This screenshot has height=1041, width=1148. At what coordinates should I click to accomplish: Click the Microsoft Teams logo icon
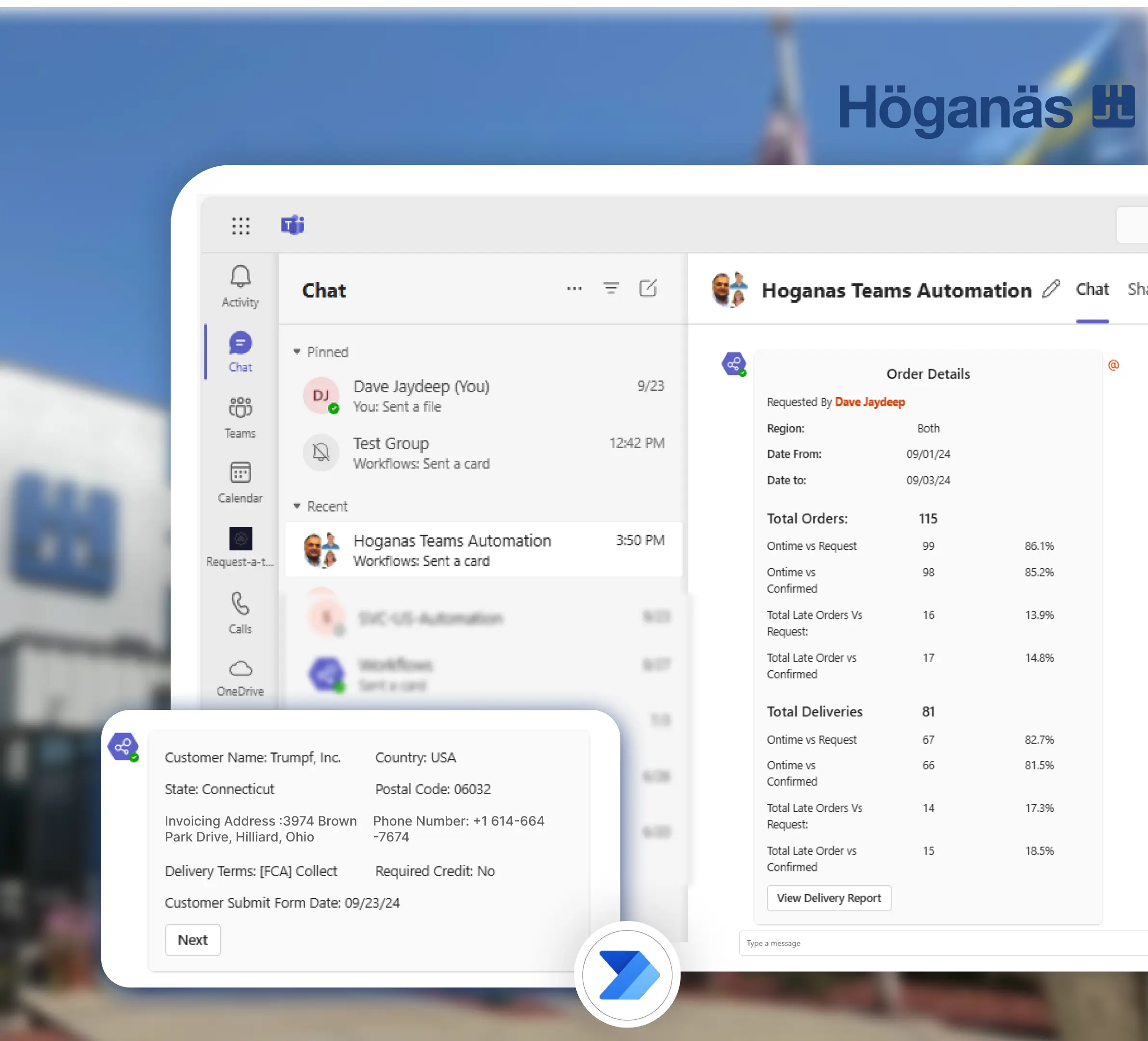[293, 225]
